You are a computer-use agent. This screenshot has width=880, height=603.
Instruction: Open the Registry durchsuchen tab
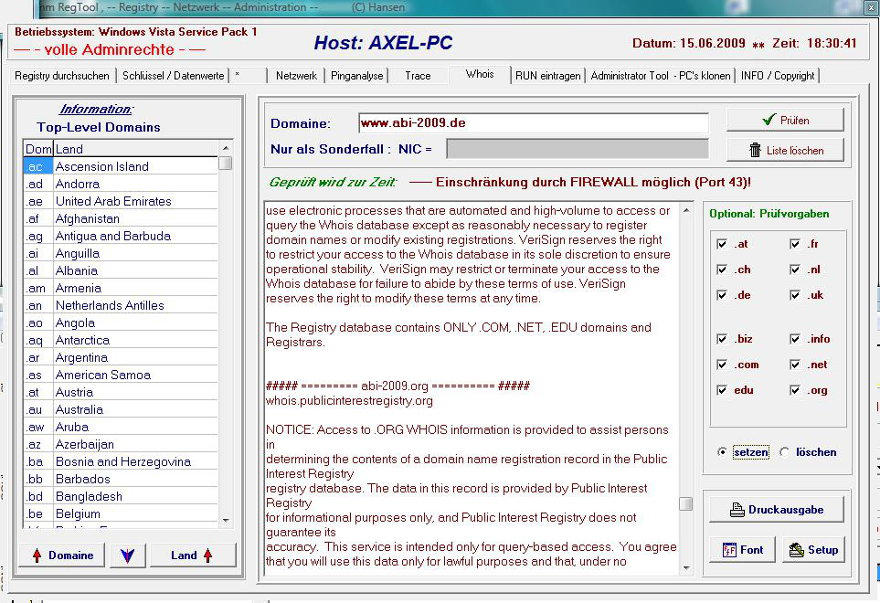point(64,76)
